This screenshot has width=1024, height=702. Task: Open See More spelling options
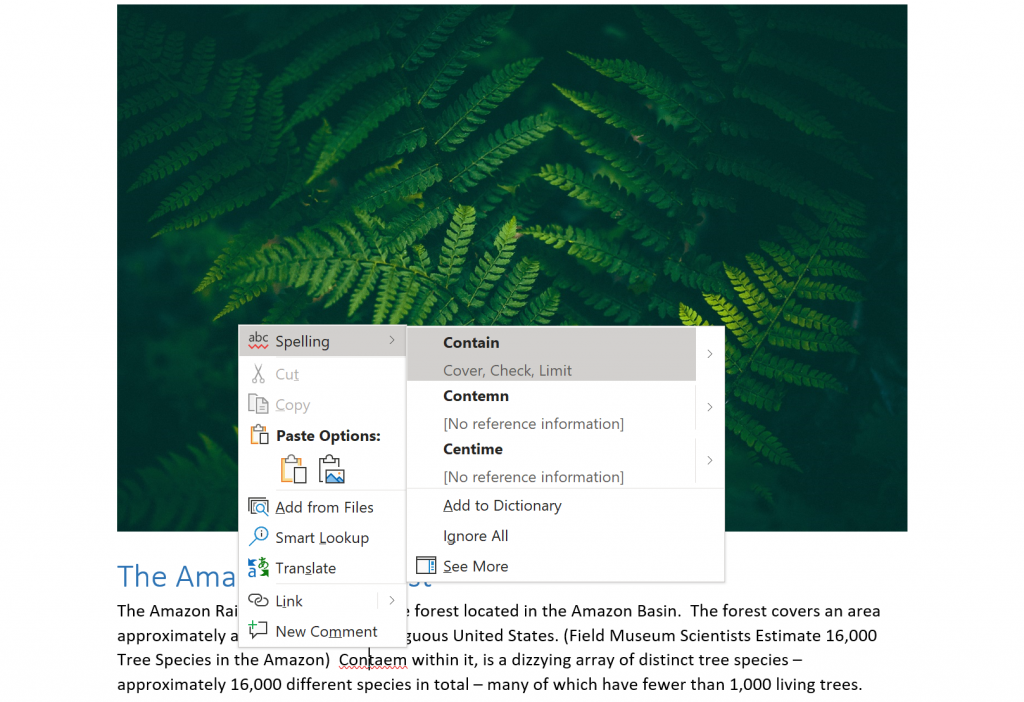(475, 566)
